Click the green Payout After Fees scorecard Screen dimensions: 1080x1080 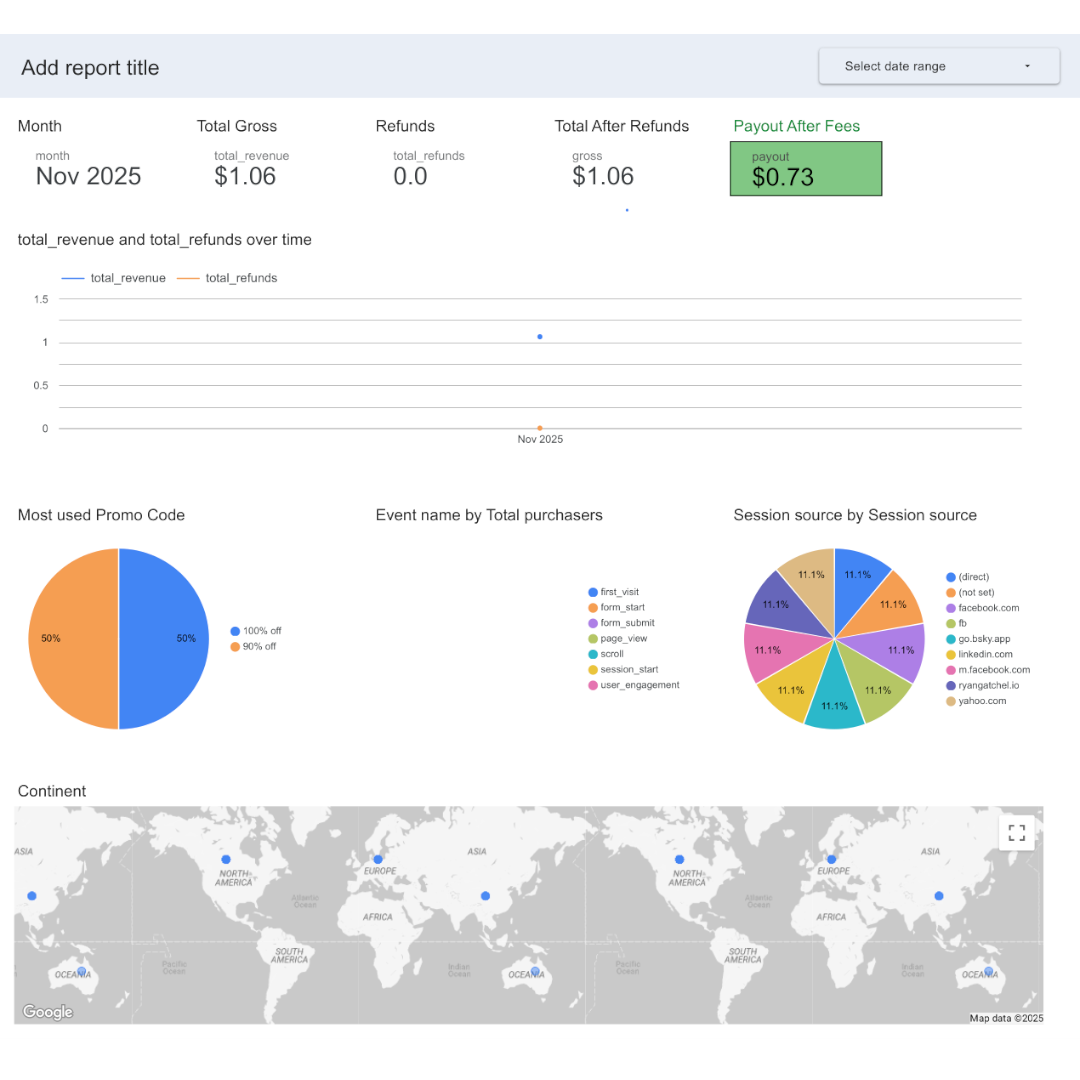click(805, 169)
